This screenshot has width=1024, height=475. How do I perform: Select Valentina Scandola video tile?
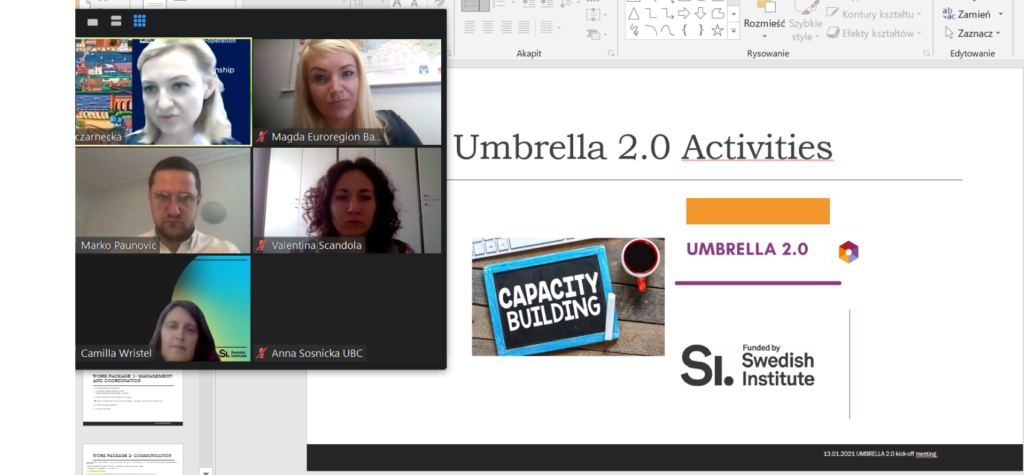click(x=347, y=201)
